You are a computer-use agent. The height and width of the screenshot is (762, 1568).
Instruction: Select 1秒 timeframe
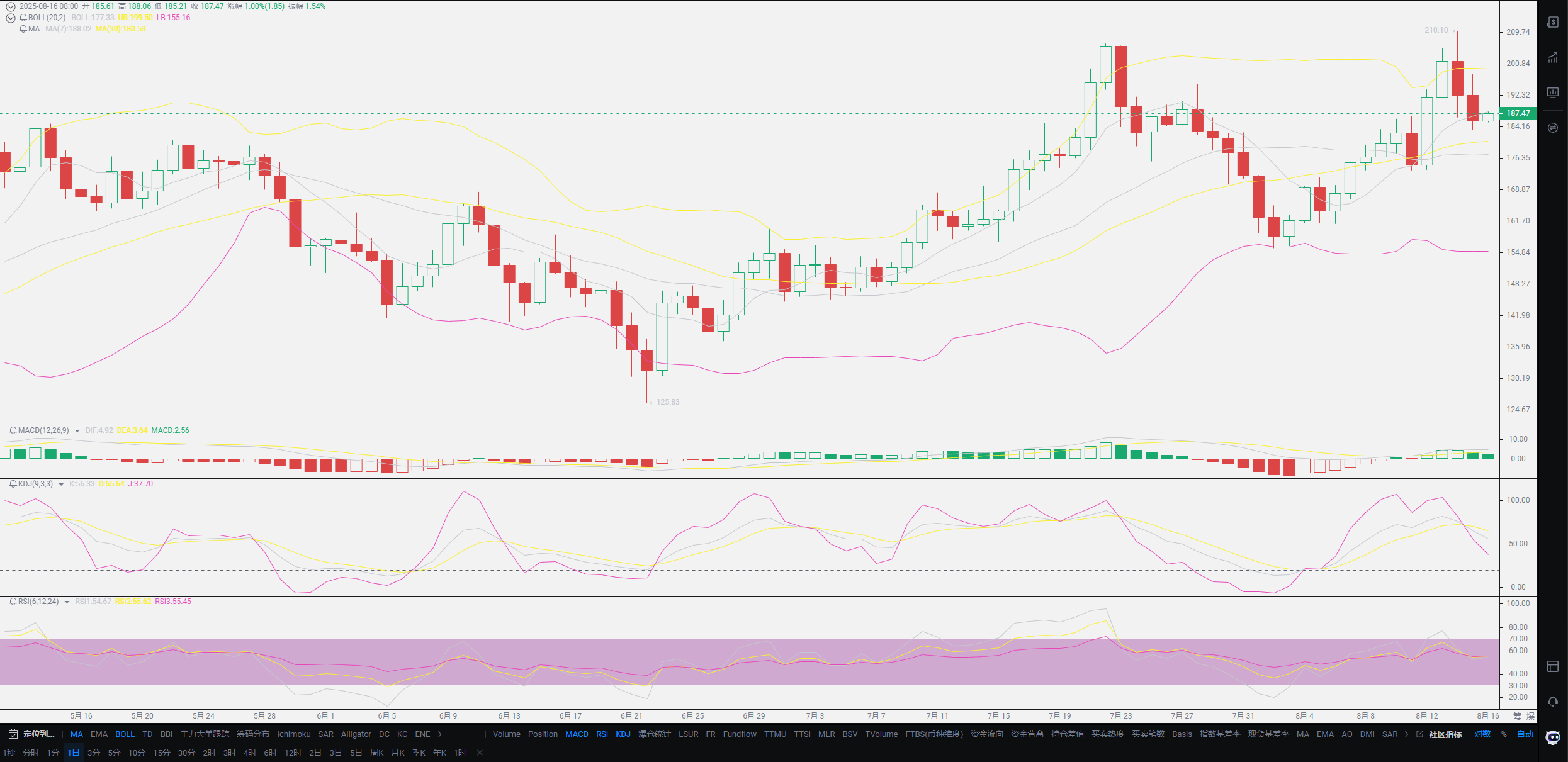(8, 753)
